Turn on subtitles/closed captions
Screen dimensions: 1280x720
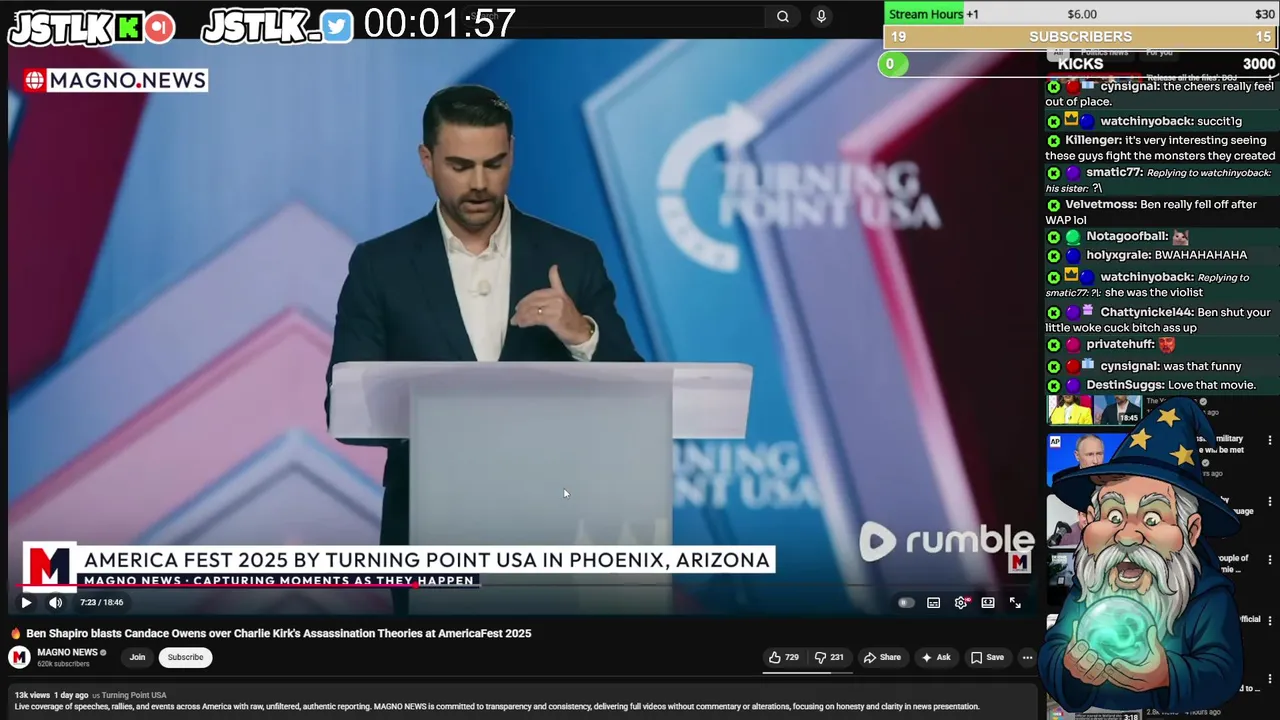tap(933, 602)
